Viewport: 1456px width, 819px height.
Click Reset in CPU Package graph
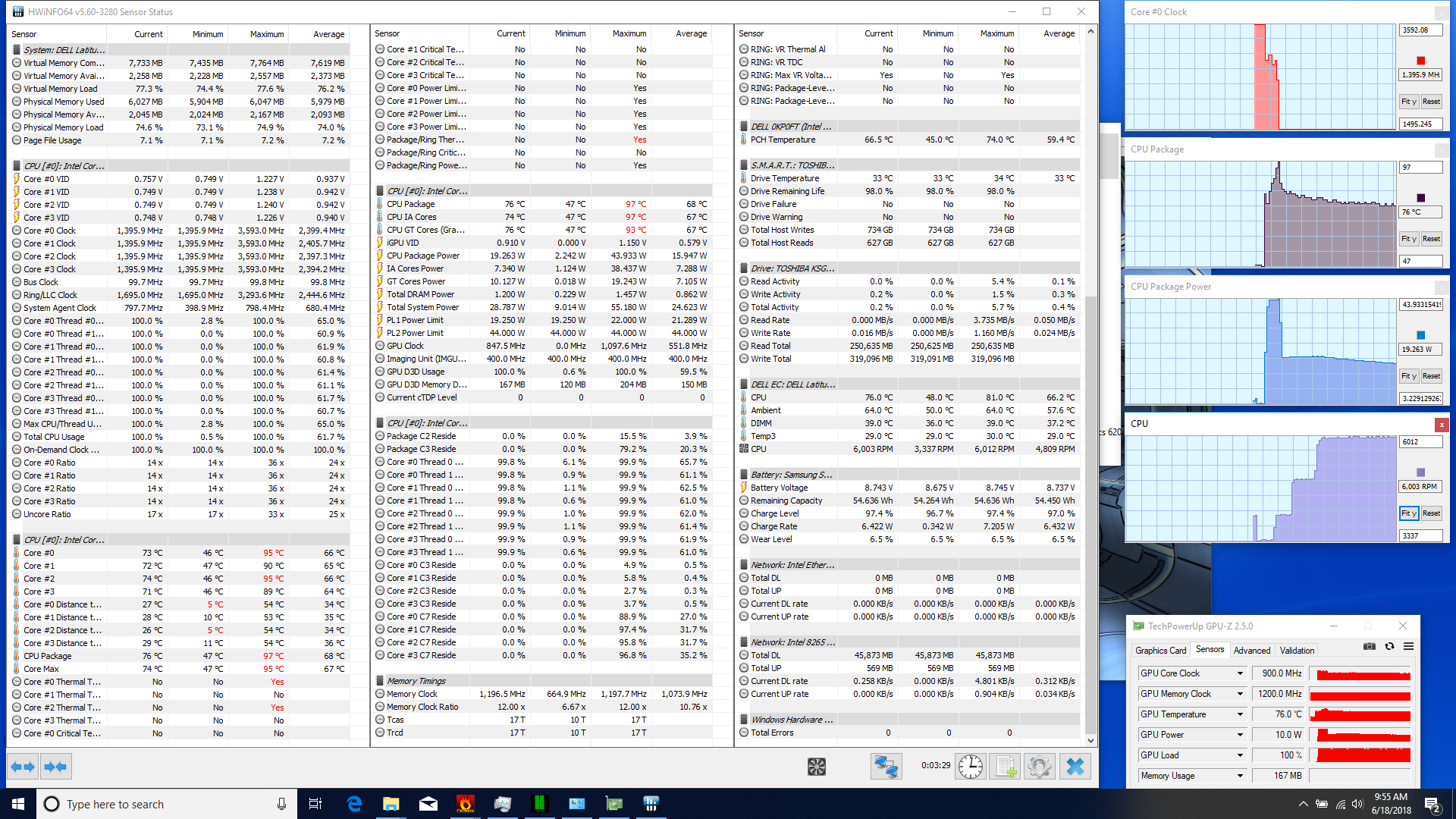(1431, 239)
